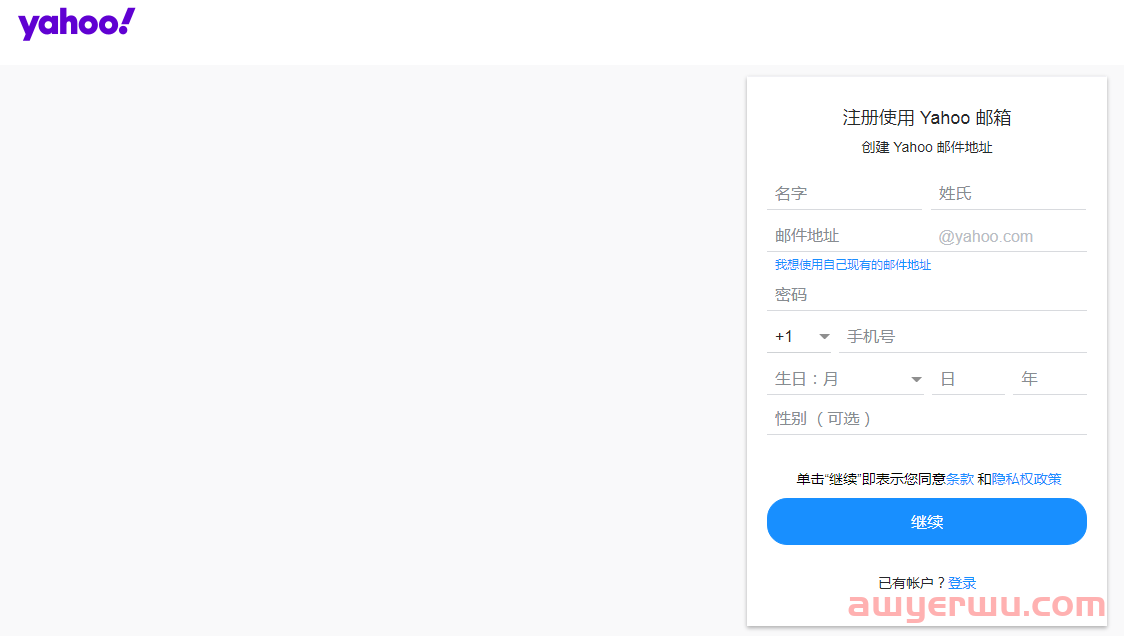1124x636 pixels.
Task: Click the 登录 sign in link
Action: click(x=962, y=583)
